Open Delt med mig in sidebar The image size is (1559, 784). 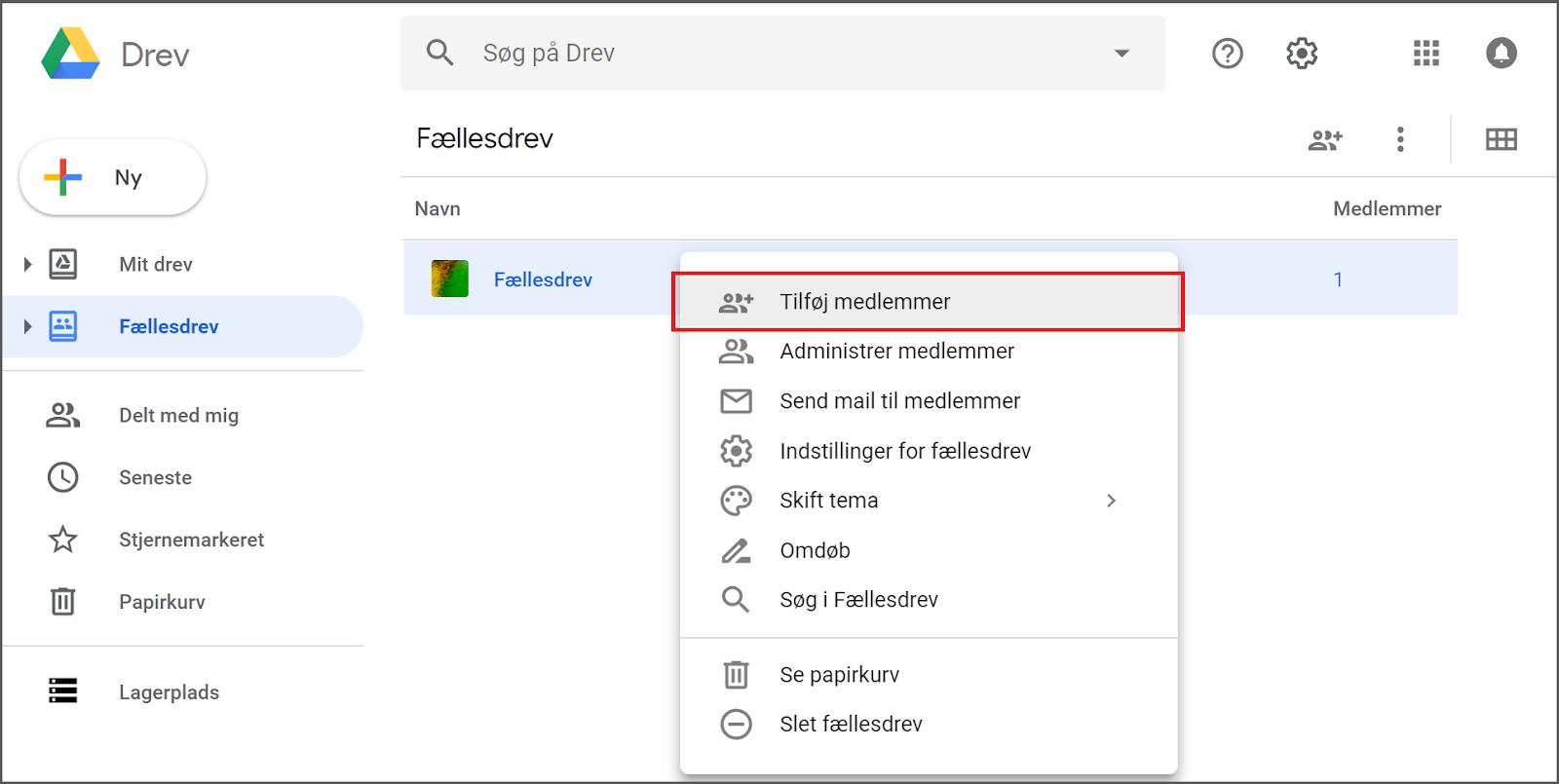click(x=178, y=416)
